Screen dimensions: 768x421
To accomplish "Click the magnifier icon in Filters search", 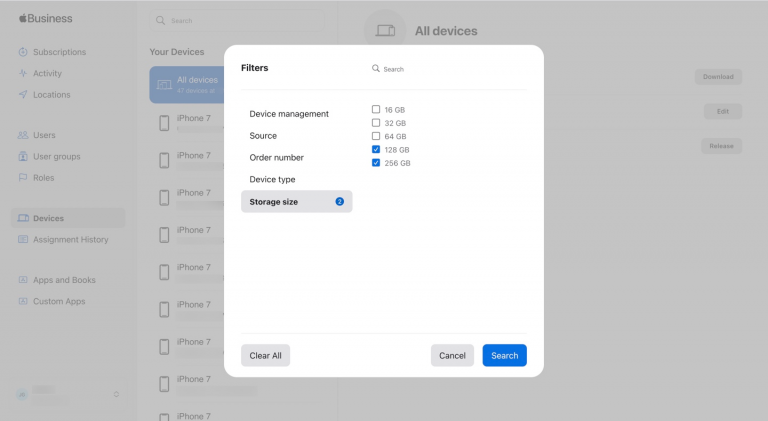I will point(376,69).
